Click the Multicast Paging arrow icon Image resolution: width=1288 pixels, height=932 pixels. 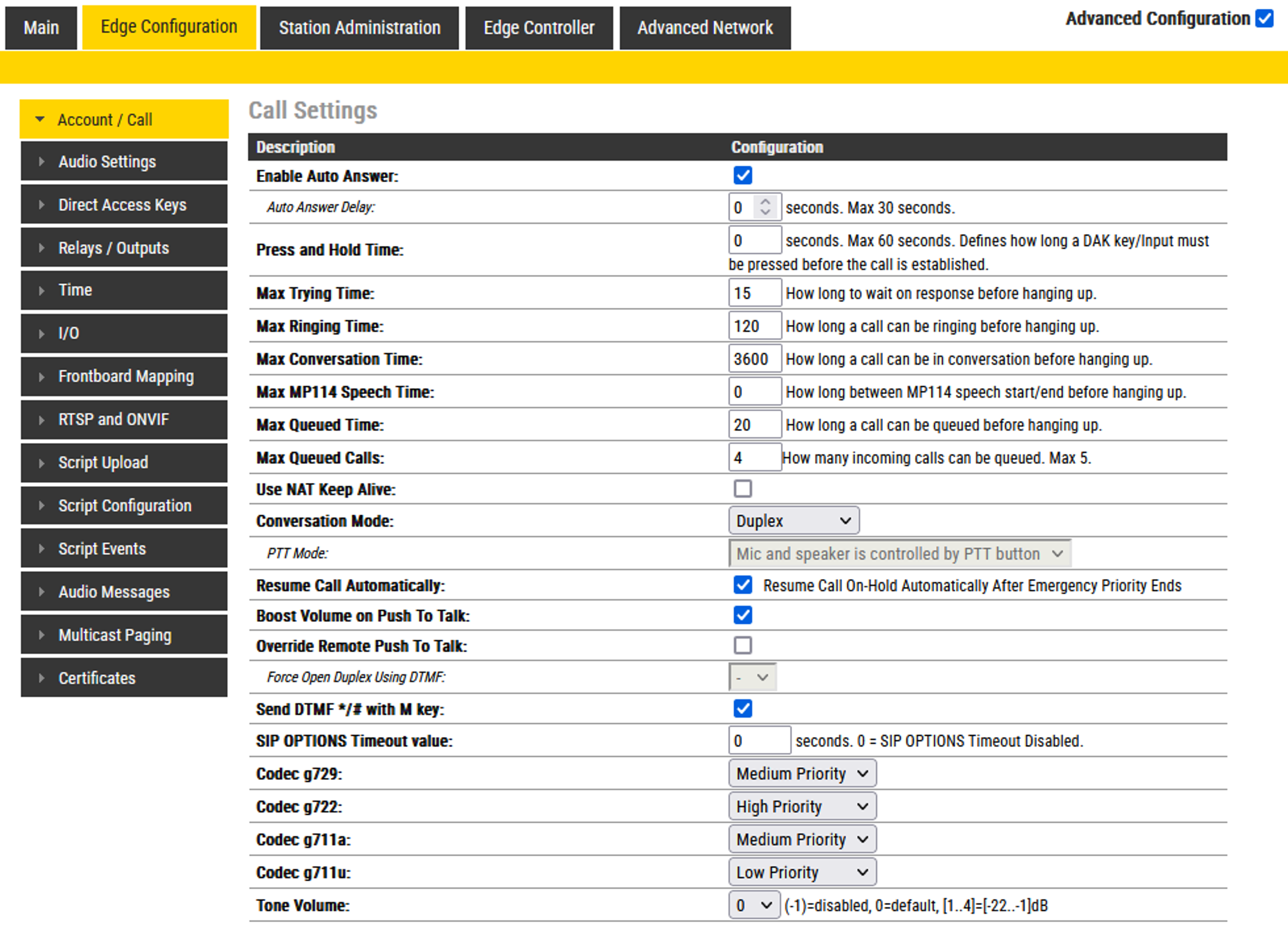pyautogui.click(x=42, y=635)
